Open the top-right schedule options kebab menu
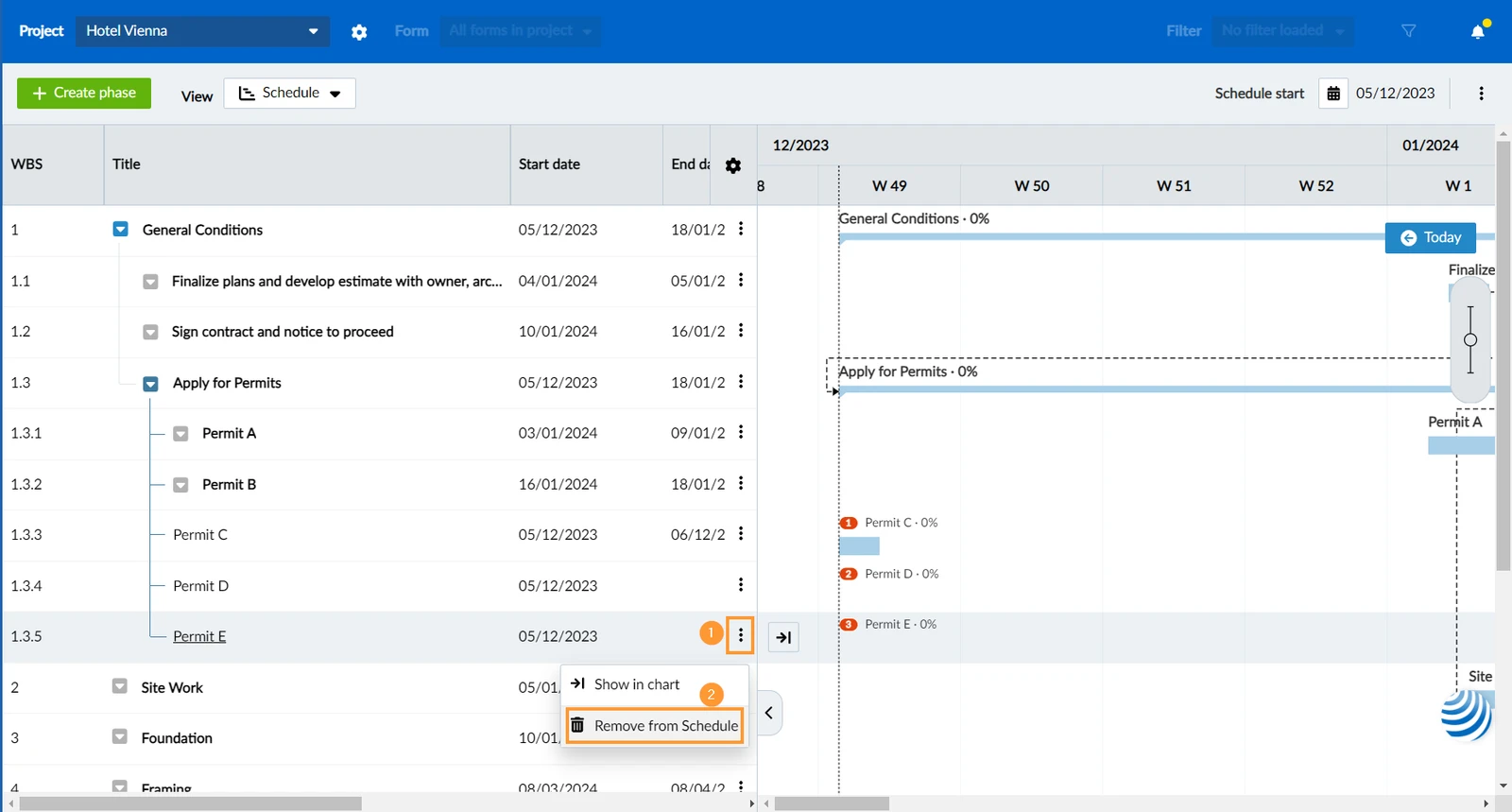Image resolution: width=1512 pixels, height=812 pixels. [1481, 94]
